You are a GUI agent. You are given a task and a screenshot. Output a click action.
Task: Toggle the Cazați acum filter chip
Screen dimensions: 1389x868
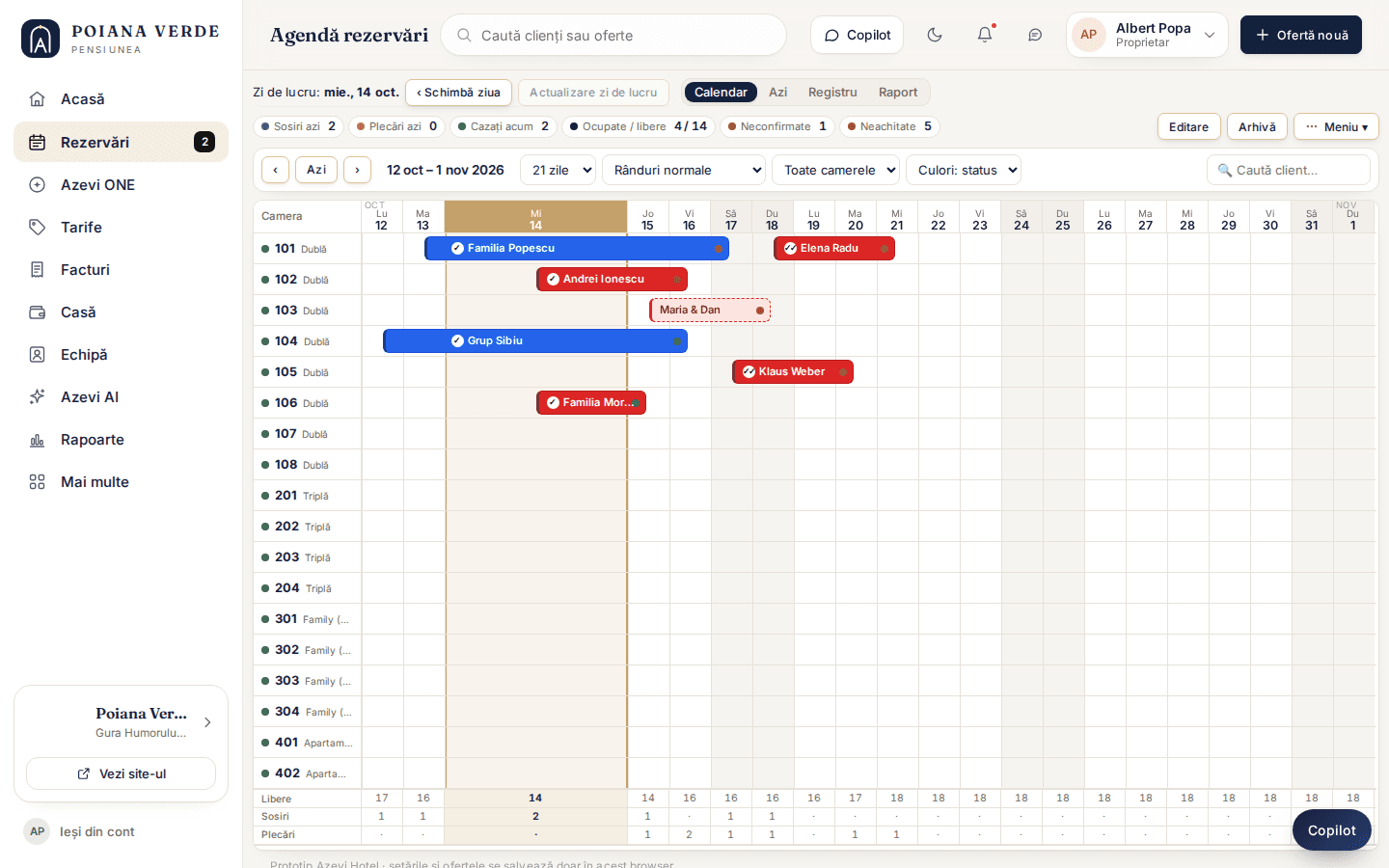[x=504, y=126]
